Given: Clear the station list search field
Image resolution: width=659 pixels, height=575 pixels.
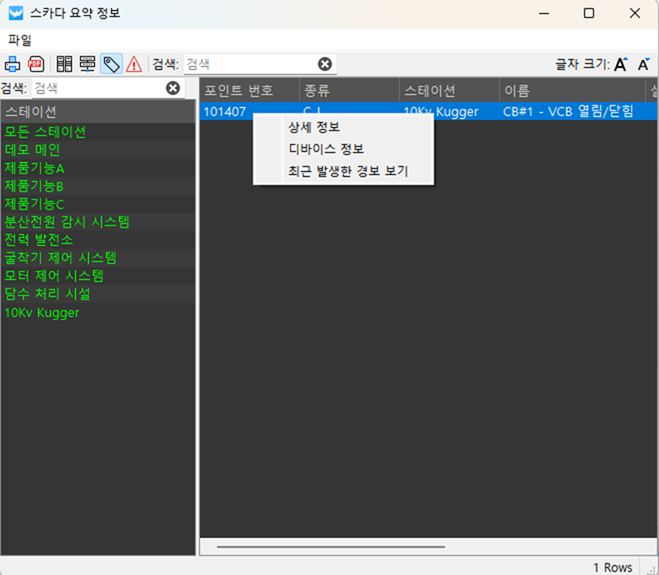Looking at the screenshot, I should 173,88.
